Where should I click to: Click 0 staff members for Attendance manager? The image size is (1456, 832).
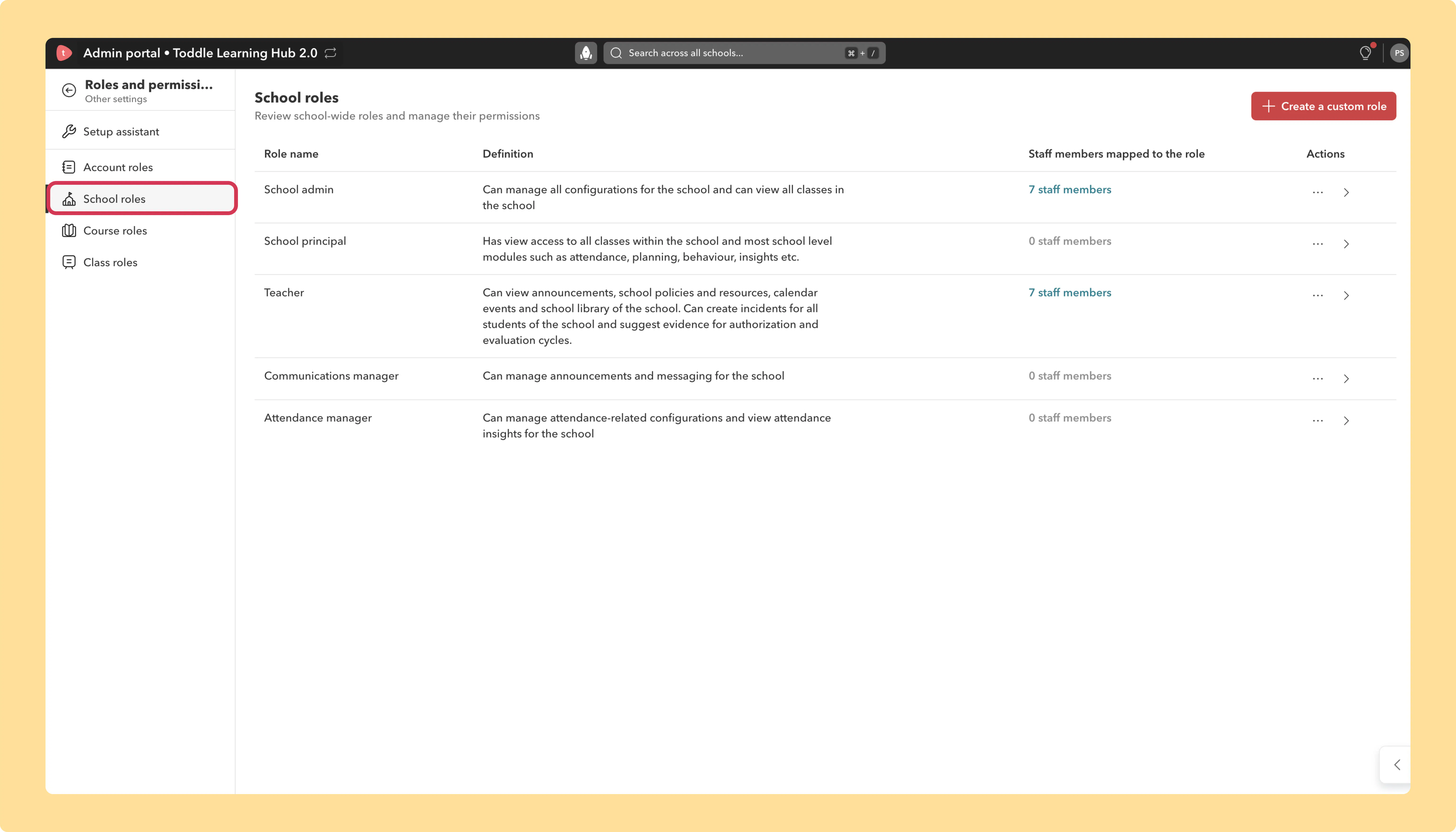click(1070, 418)
